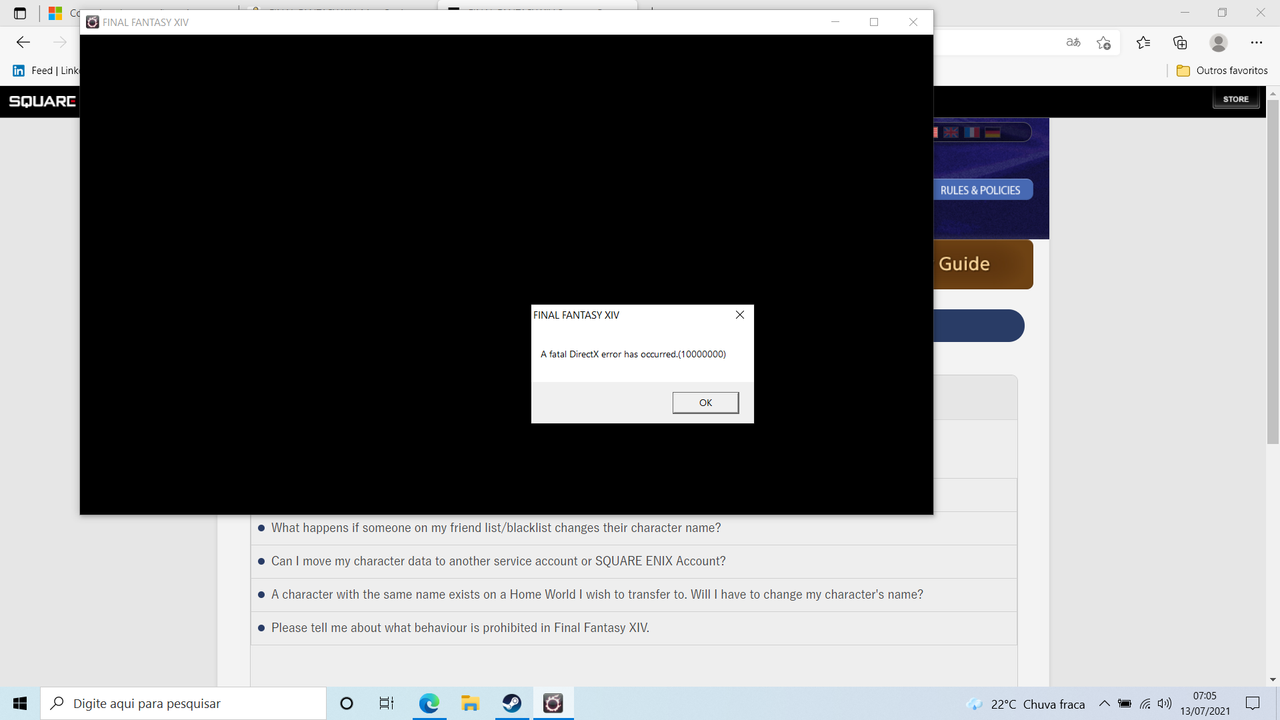Show hidden system tray icons
Image resolution: width=1280 pixels, height=720 pixels.
(1104, 704)
